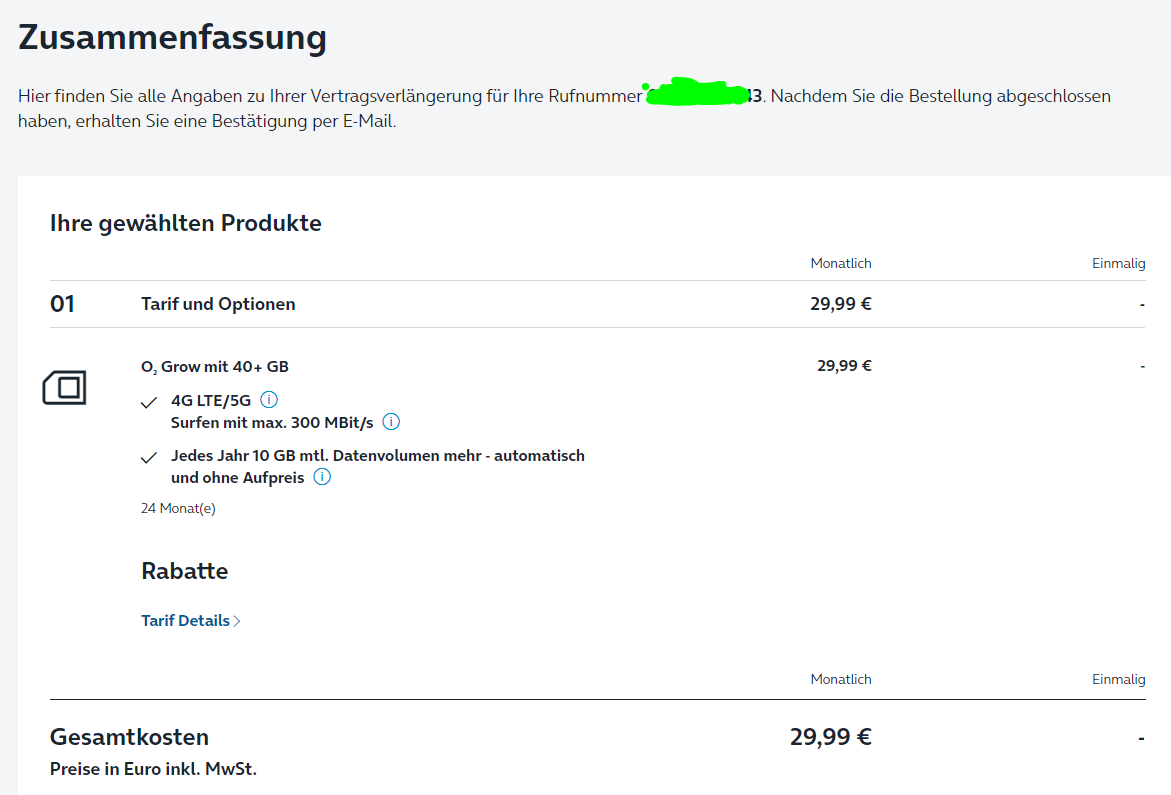This screenshot has width=1171, height=795.
Task: Click the 'Zusammenfassung' page heading
Action: 172,38
